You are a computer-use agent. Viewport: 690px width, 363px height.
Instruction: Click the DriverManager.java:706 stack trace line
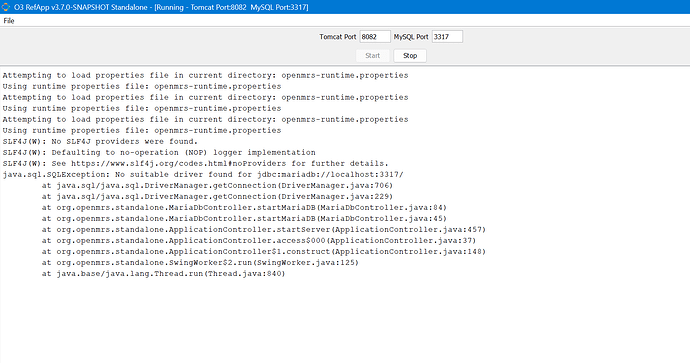click(217, 185)
